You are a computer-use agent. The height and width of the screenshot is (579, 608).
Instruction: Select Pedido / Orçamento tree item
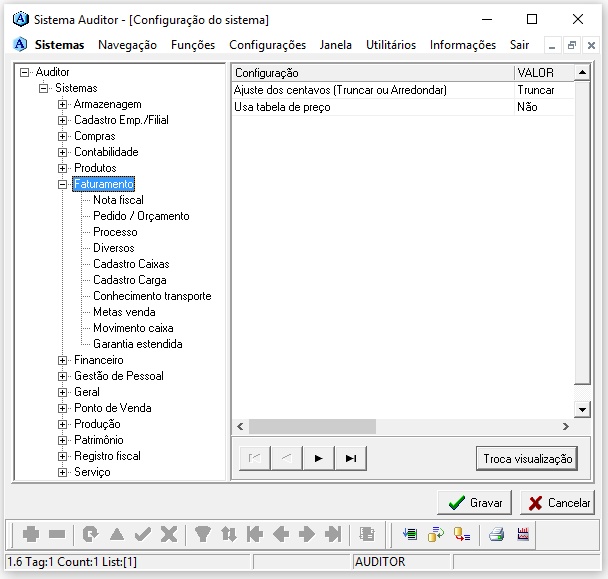(141, 216)
